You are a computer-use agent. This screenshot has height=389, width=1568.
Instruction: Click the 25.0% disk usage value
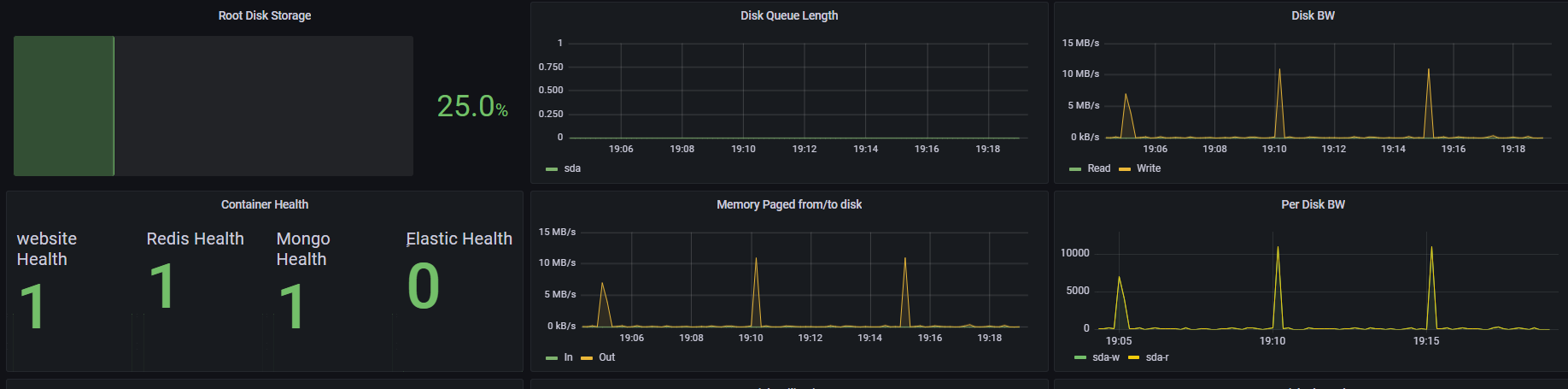click(x=472, y=106)
